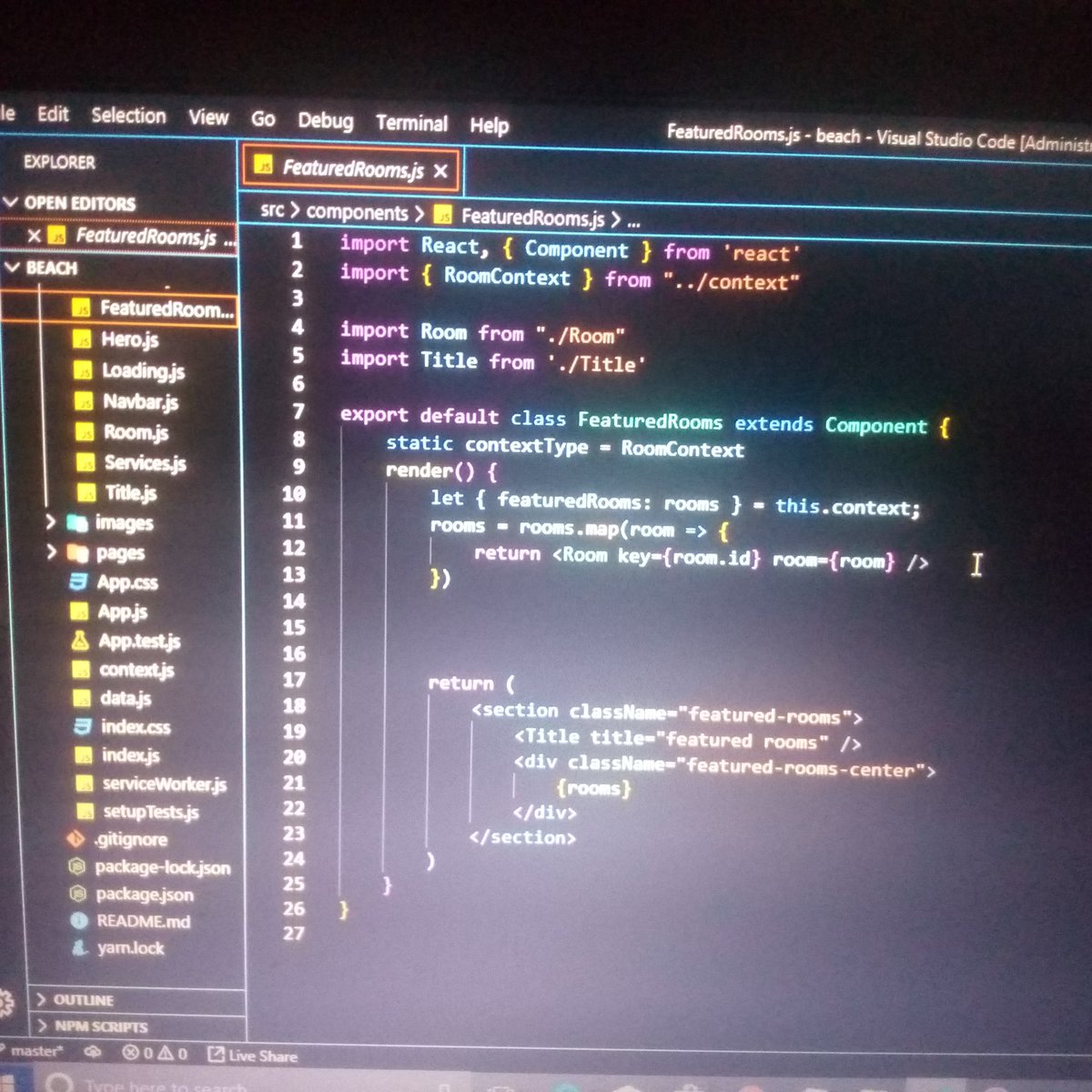Place cursor on 'static contextType' code line

coord(564,446)
